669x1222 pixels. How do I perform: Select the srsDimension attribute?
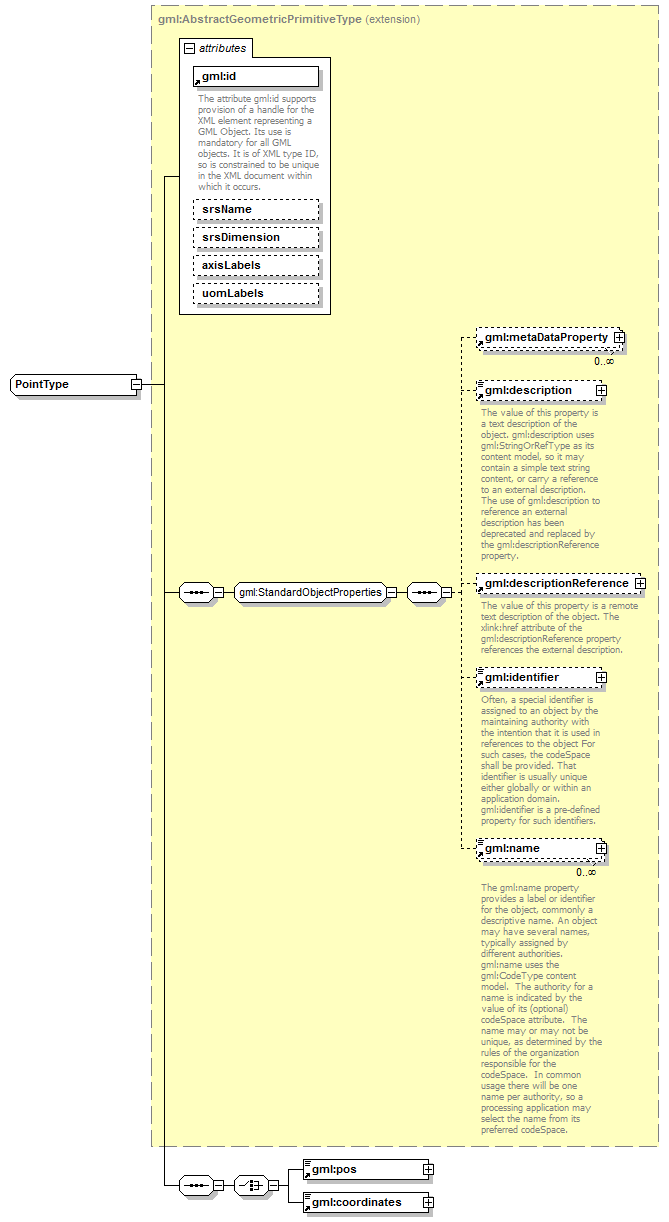click(256, 237)
